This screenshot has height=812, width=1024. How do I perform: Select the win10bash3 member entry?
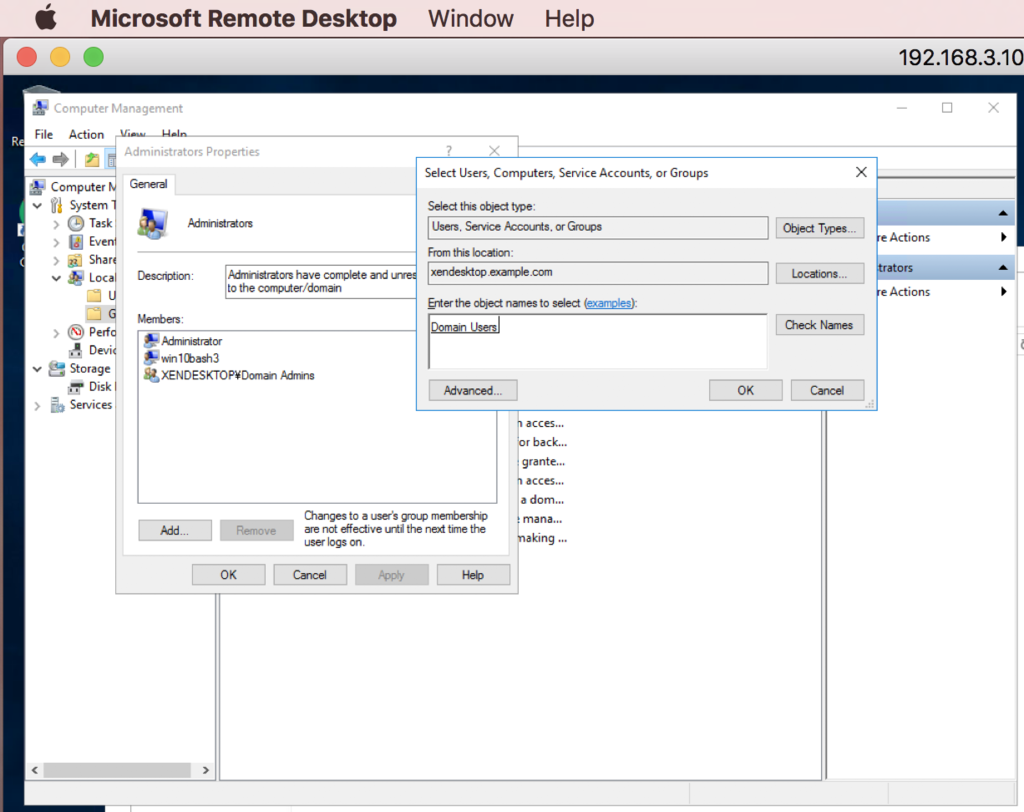click(x=182, y=358)
